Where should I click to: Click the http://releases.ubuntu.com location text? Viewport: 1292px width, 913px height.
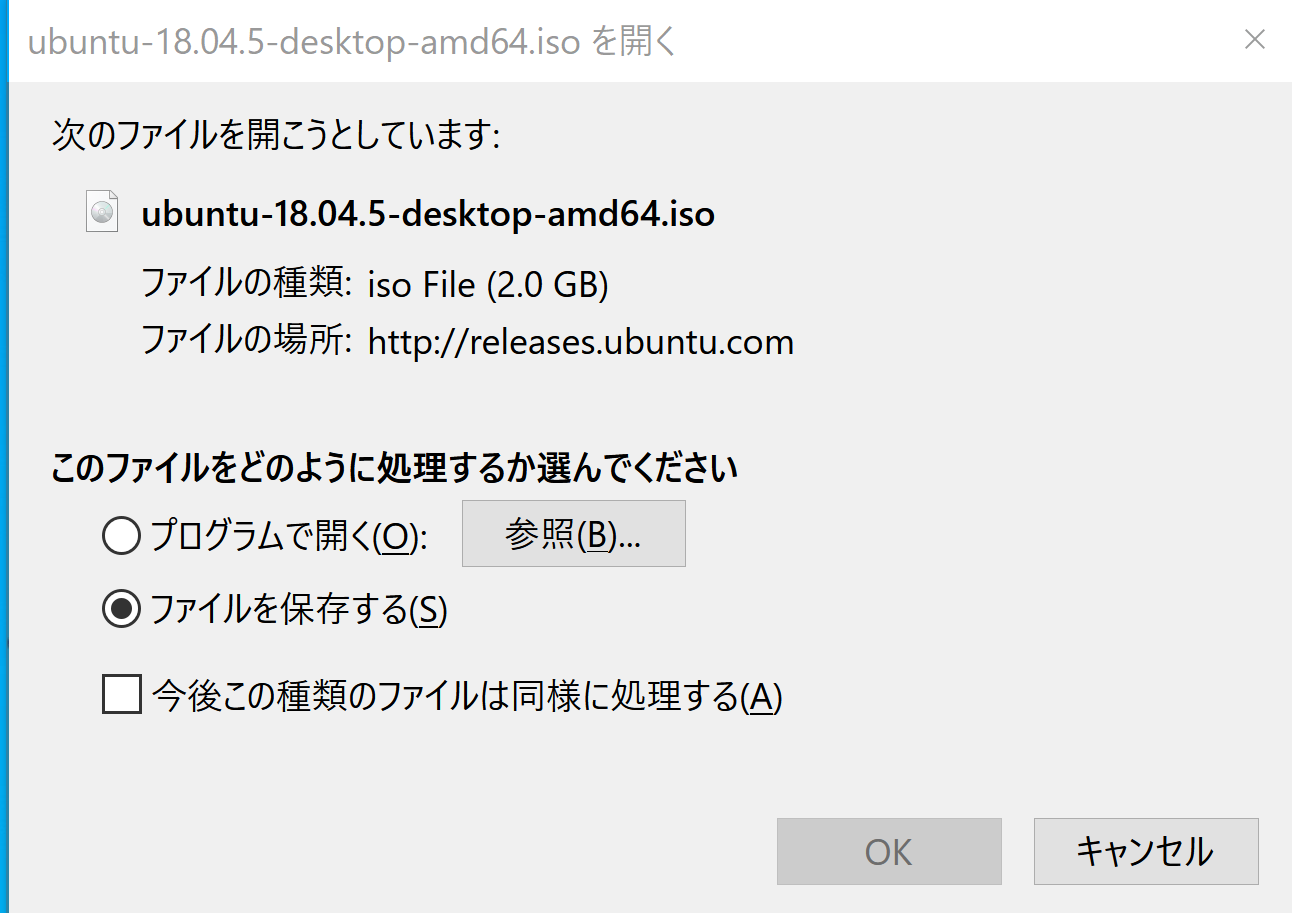[x=580, y=342]
